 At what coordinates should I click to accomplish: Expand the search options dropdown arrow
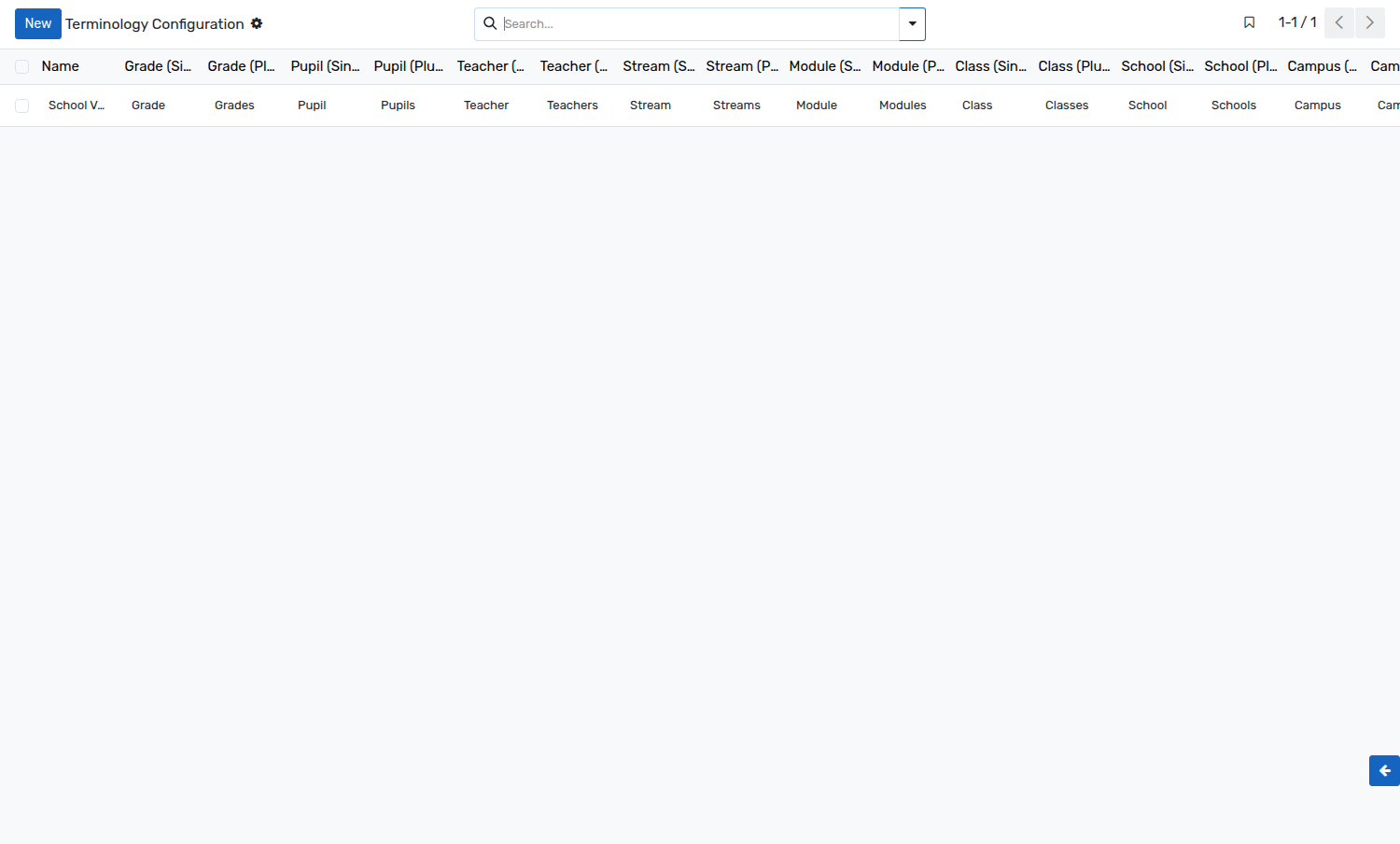[912, 24]
